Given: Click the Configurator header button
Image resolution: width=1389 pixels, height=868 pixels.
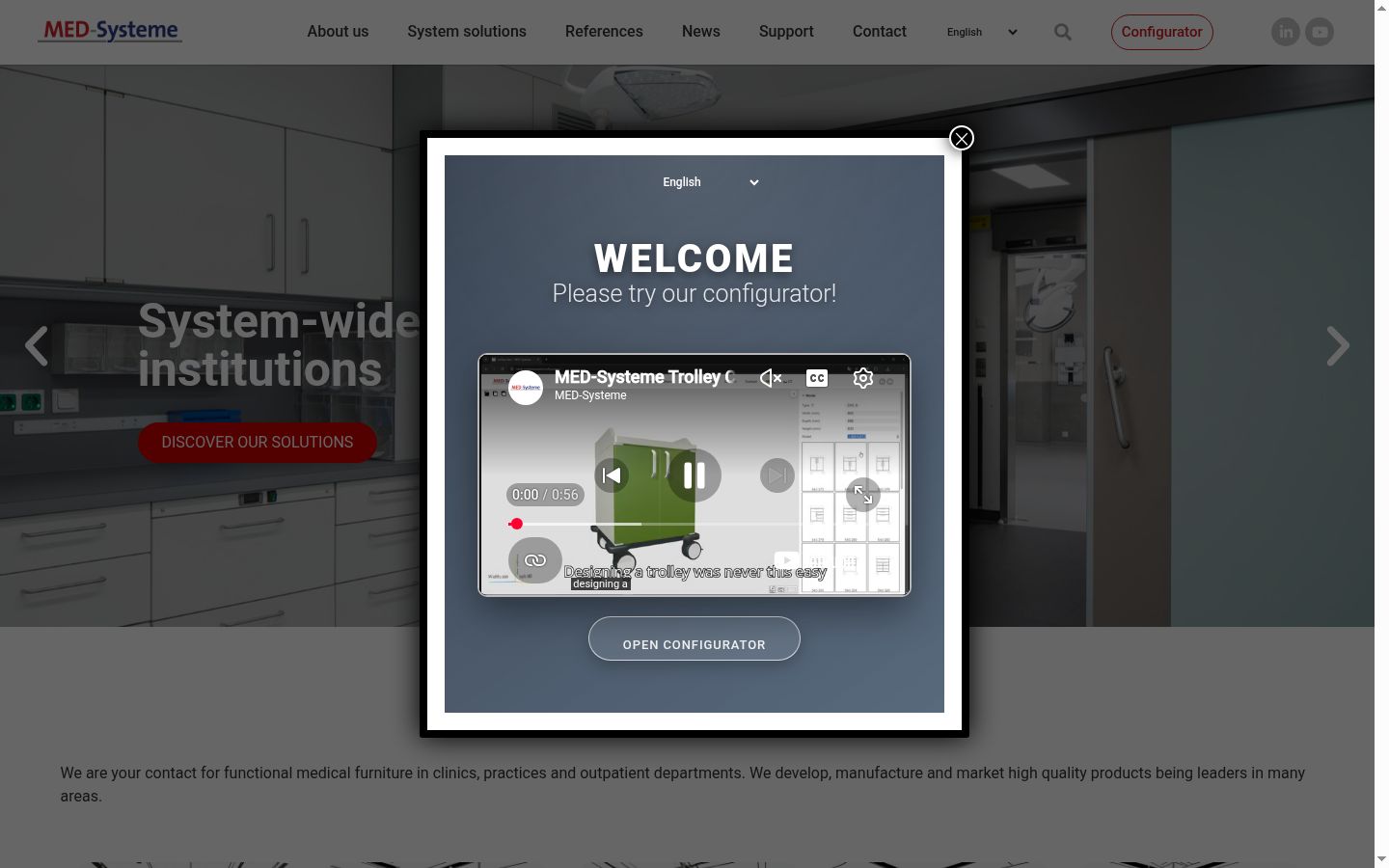Looking at the screenshot, I should (x=1162, y=32).
